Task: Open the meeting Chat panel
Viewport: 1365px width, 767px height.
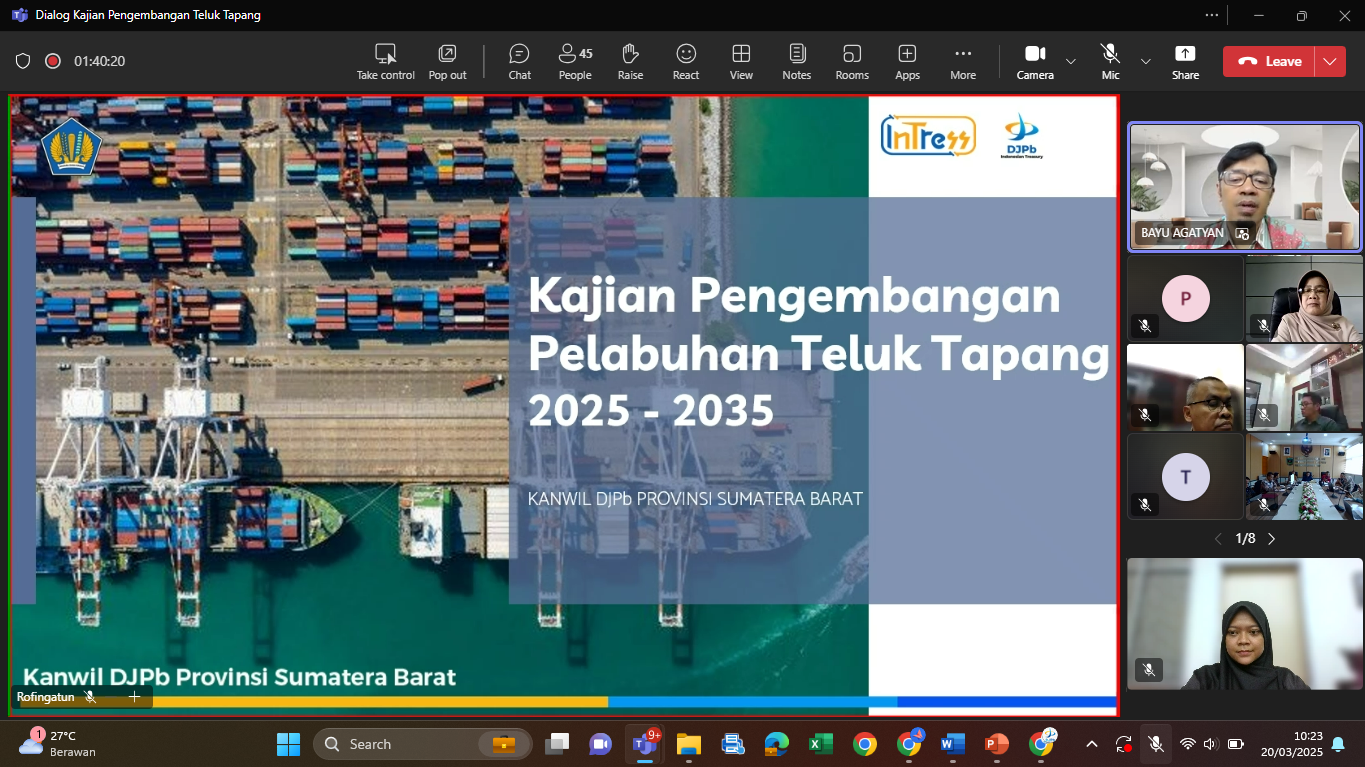Action: tap(519, 61)
